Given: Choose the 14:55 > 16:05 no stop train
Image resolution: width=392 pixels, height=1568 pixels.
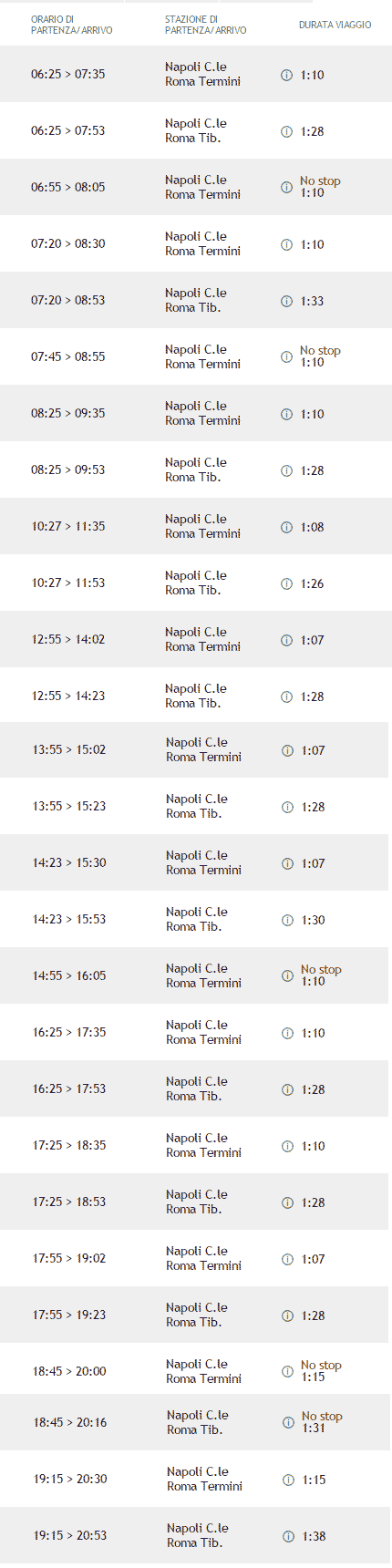Looking at the screenshot, I should 194,975.
